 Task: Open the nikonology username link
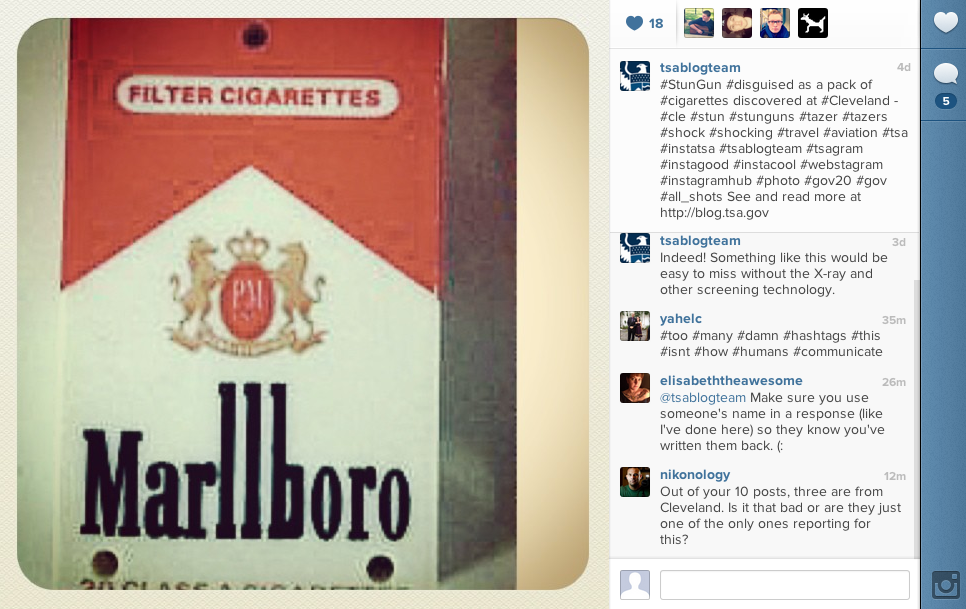[x=695, y=475]
